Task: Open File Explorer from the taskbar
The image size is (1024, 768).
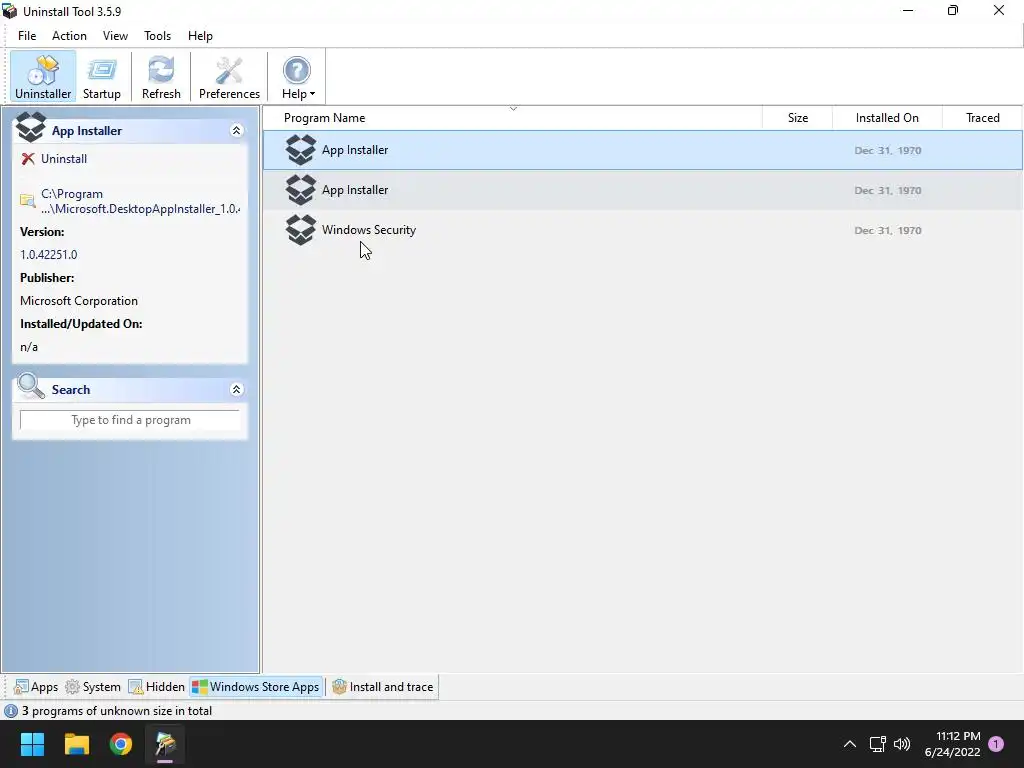Action: (x=76, y=744)
